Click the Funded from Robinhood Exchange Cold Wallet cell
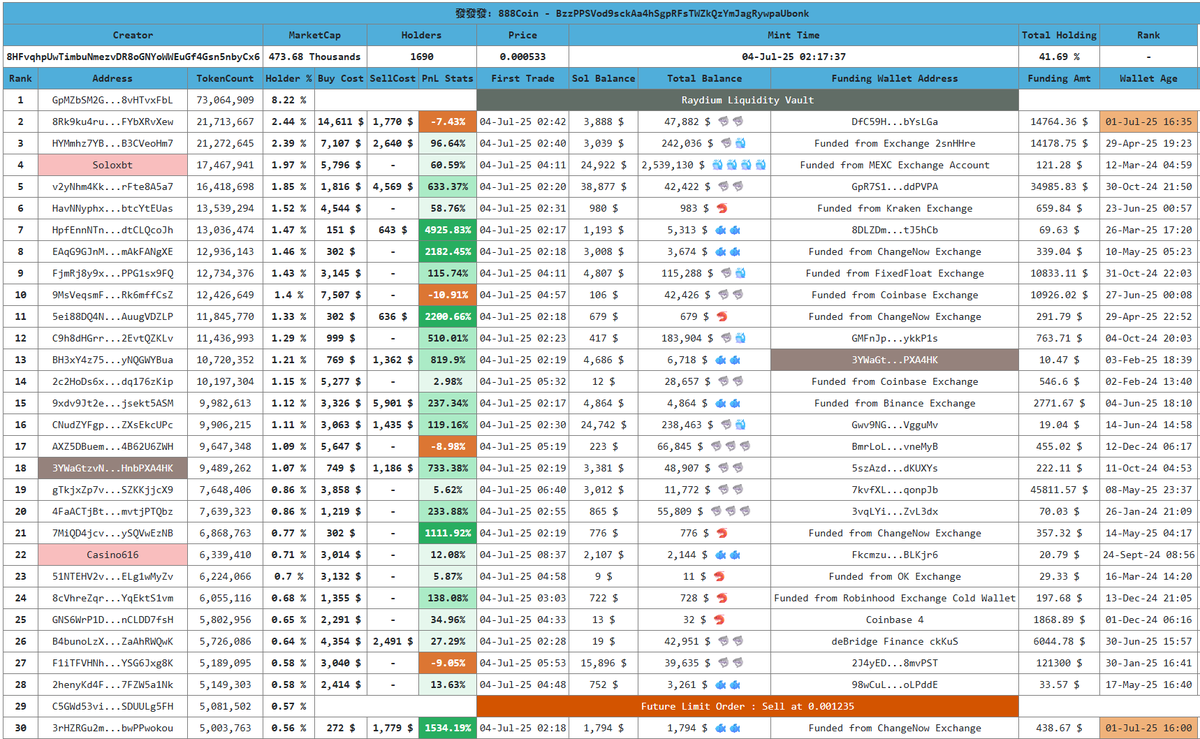Viewport: 1200px width, 739px height. point(895,598)
